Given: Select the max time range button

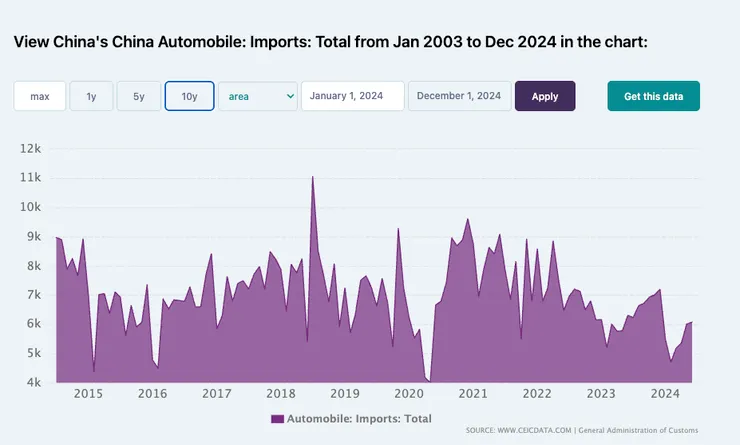Looking at the screenshot, I should tap(40, 96).
